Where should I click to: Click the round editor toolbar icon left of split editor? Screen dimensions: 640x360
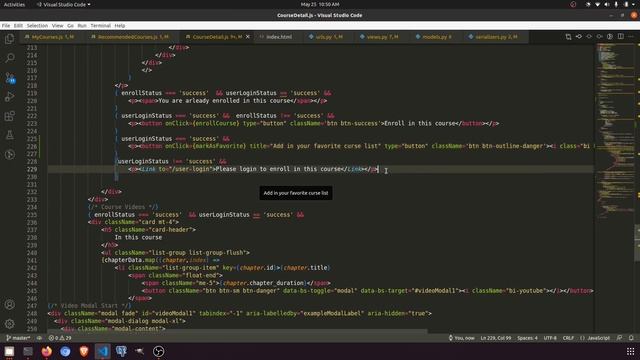[x=610, y=37]
